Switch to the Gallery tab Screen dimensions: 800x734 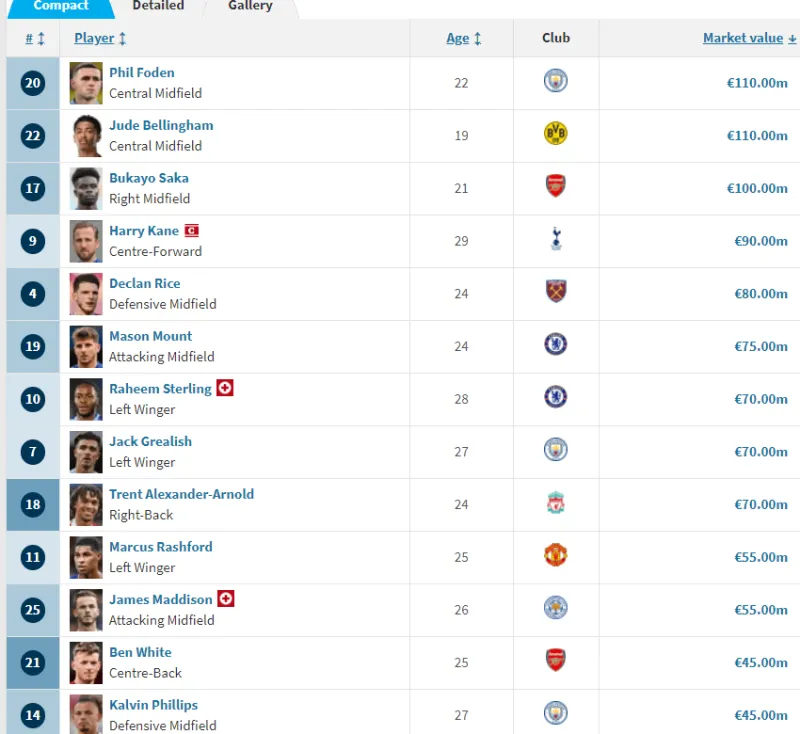tap(250, 7)
